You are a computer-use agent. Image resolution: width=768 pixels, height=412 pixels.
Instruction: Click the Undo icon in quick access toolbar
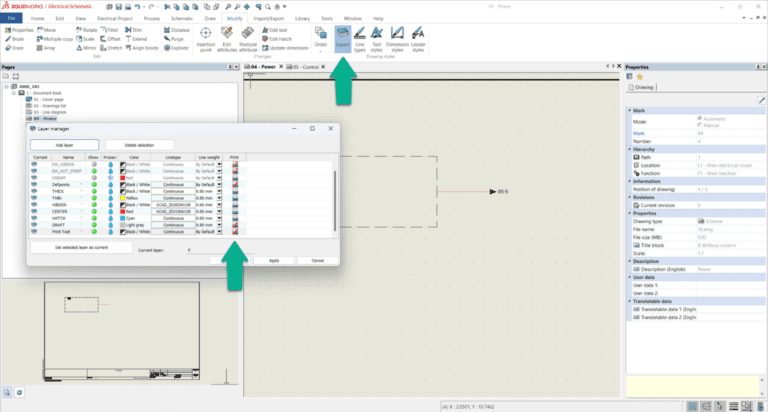click(x=137, y=7)
